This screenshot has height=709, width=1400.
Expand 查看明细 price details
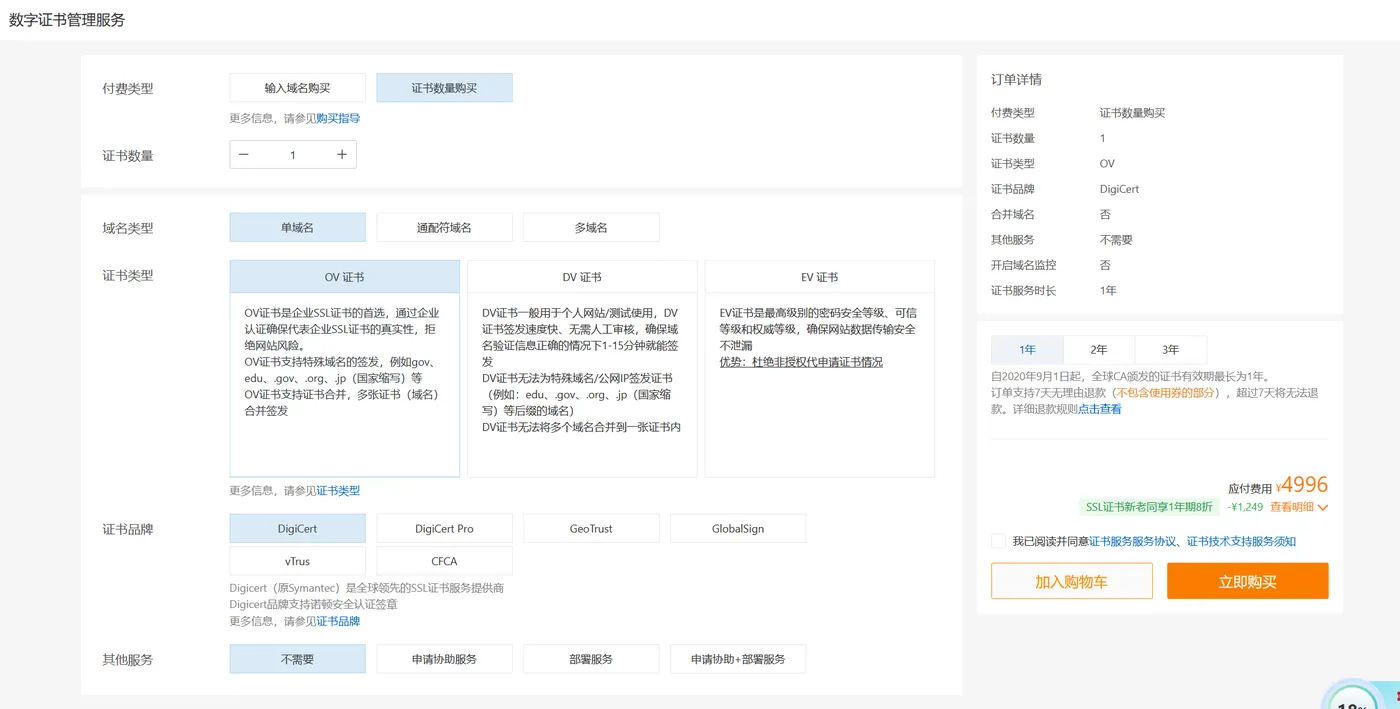pyautogui.click(x=1299, y=507)
